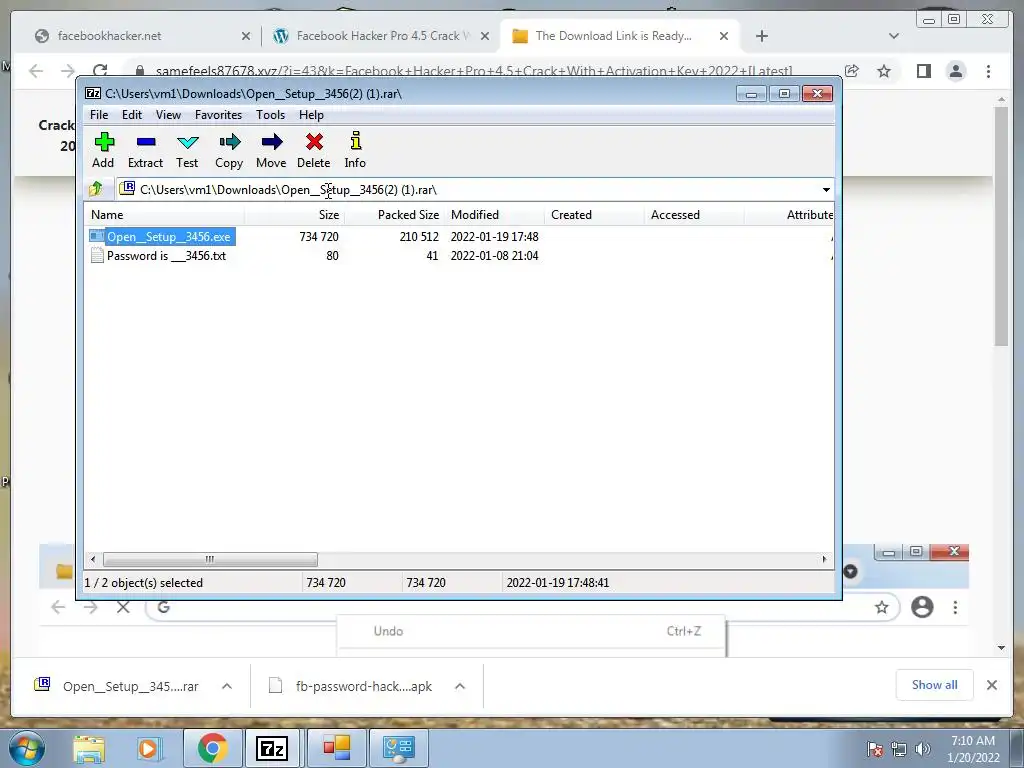Switch to Facebook Hacker Pro 4.5 Crack tab
1024x768 pixels.
[x=383, y=36]
